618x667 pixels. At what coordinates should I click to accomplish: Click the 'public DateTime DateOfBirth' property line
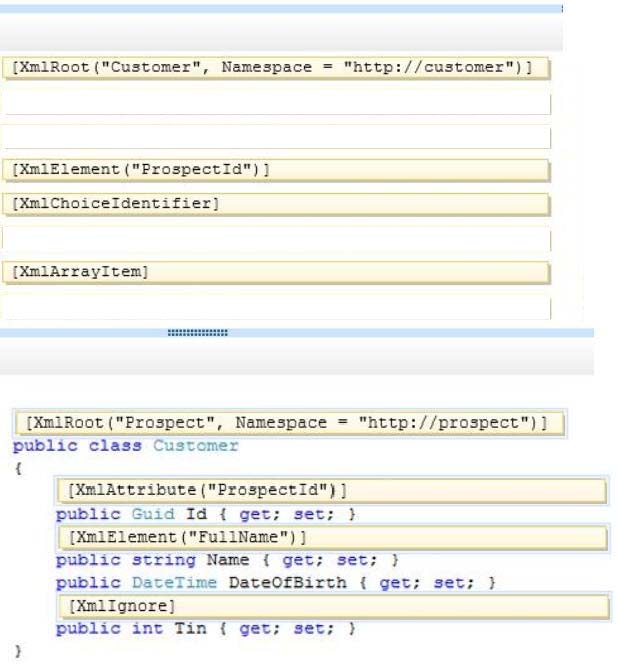pyautogui.click(x=276, y=583)
